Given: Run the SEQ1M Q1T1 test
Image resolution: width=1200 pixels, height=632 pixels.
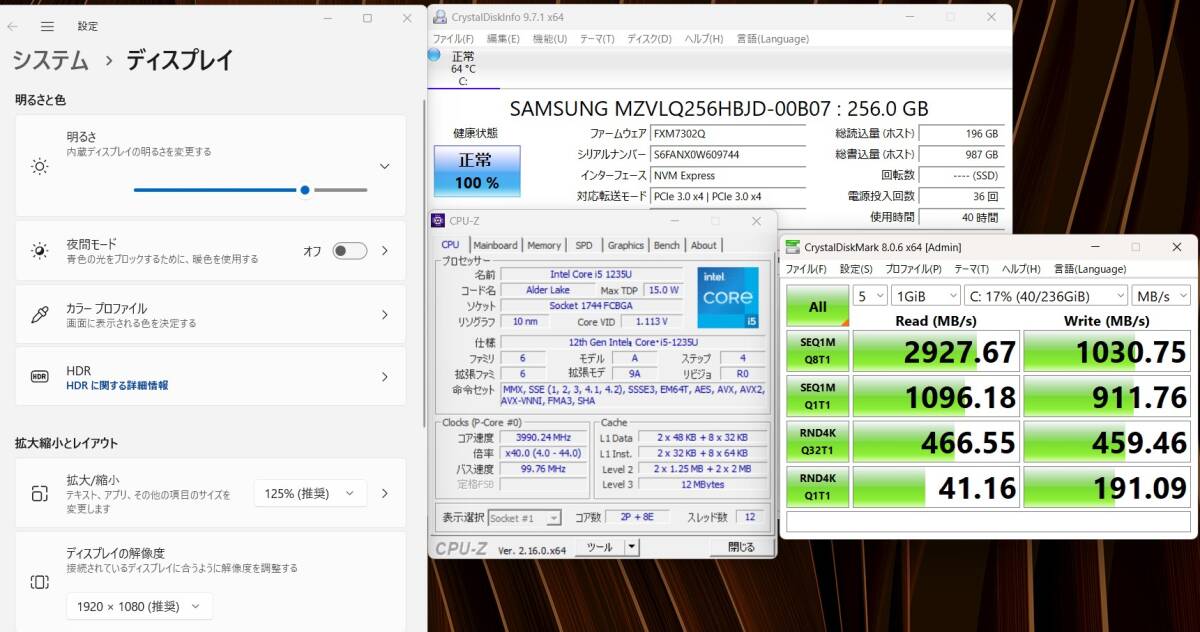Looking at the screenshot, I should click(817, 397).
